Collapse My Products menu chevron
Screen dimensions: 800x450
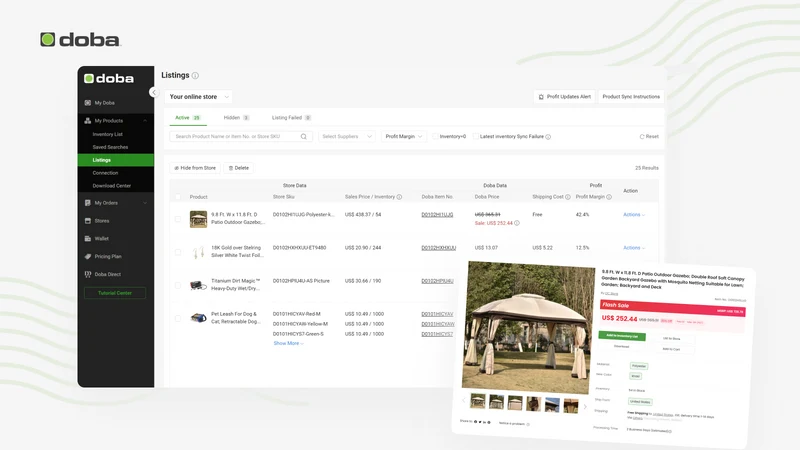[145, 121]
